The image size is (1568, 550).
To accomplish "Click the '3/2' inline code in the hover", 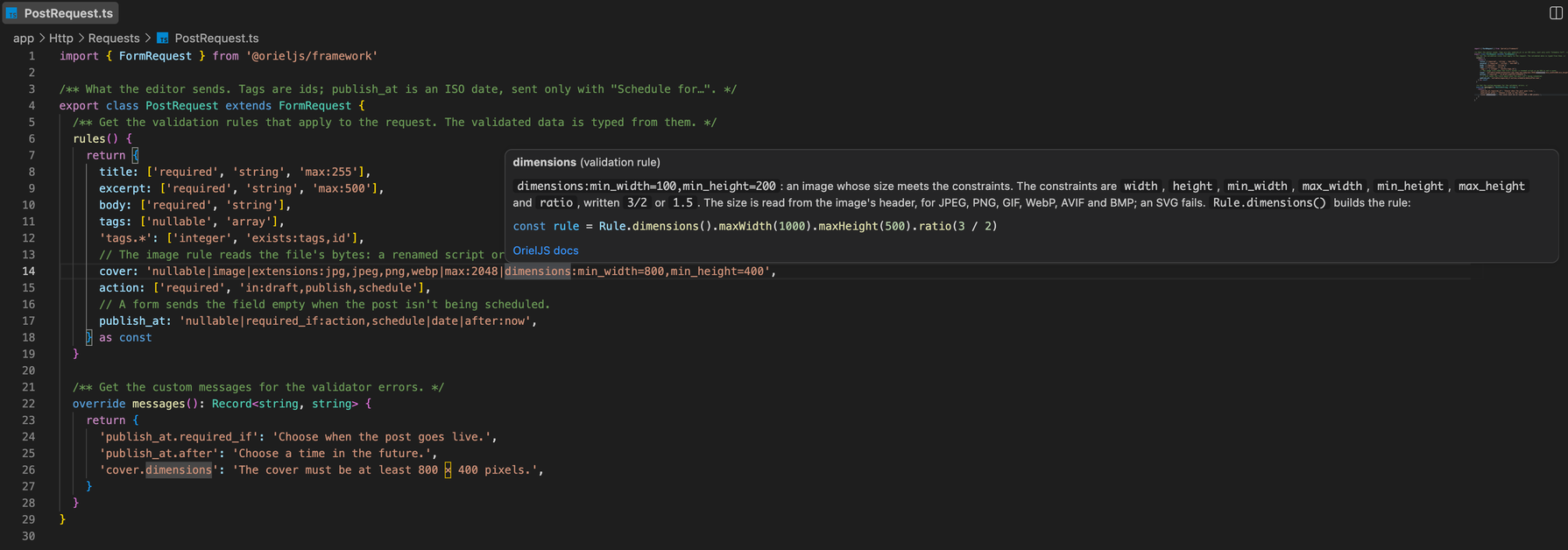I will (x=637, y=202).
